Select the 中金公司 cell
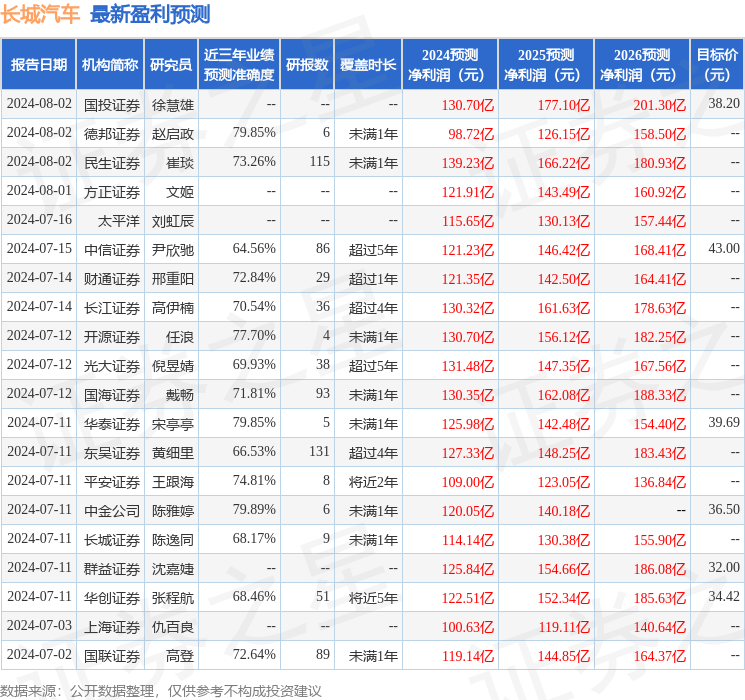This screenshot has width=745, height=700. (112, 511)
